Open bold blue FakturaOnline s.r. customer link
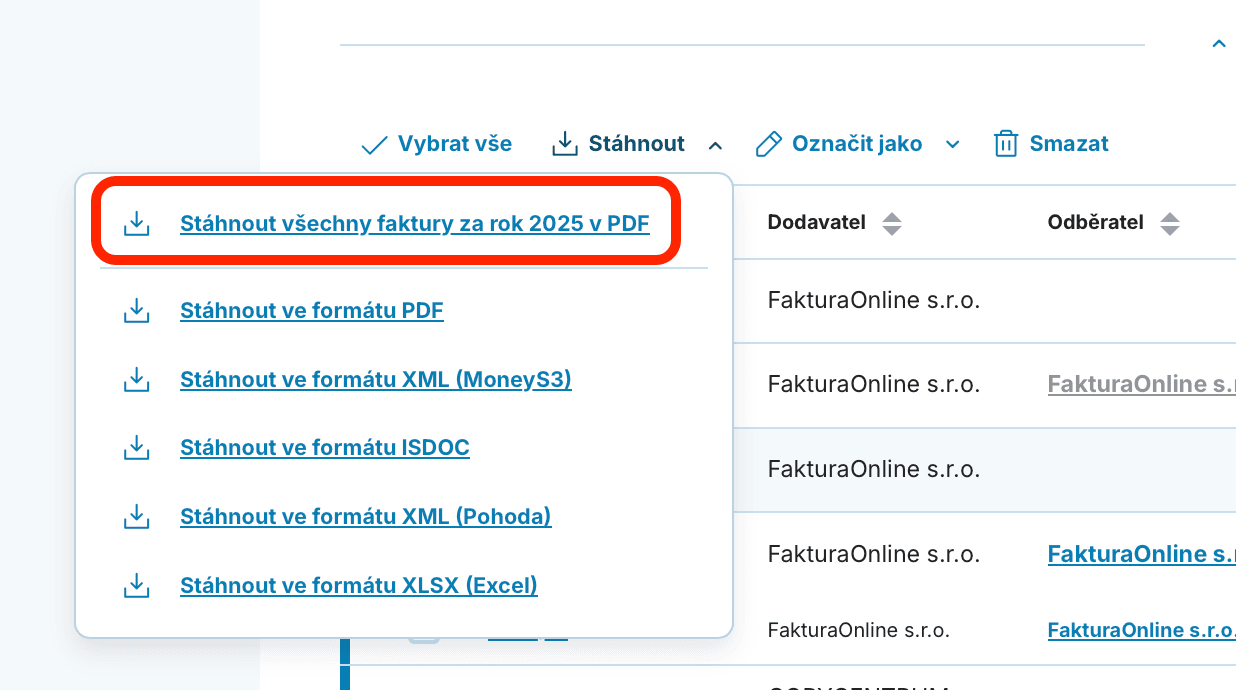1236x690 pixels. pos(1141,554)
